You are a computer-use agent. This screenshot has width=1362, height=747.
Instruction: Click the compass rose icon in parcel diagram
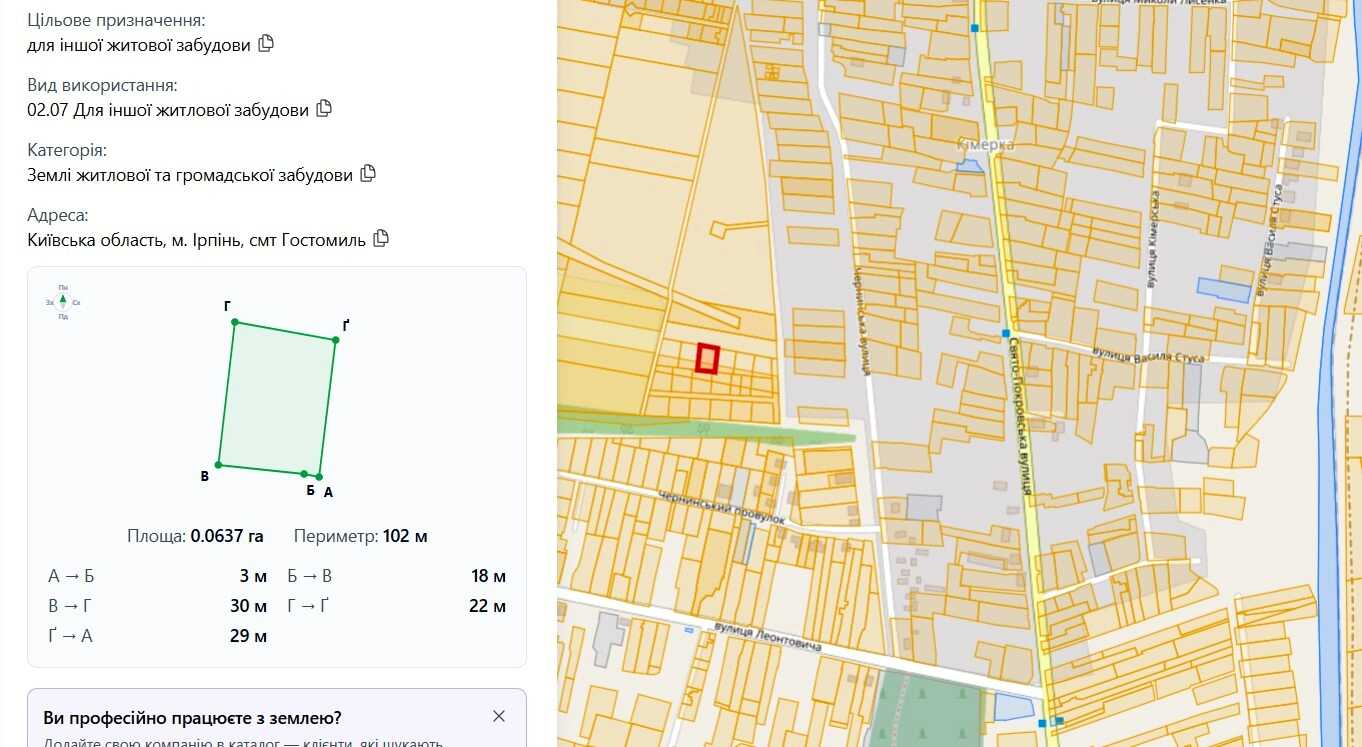pos(63,301)
